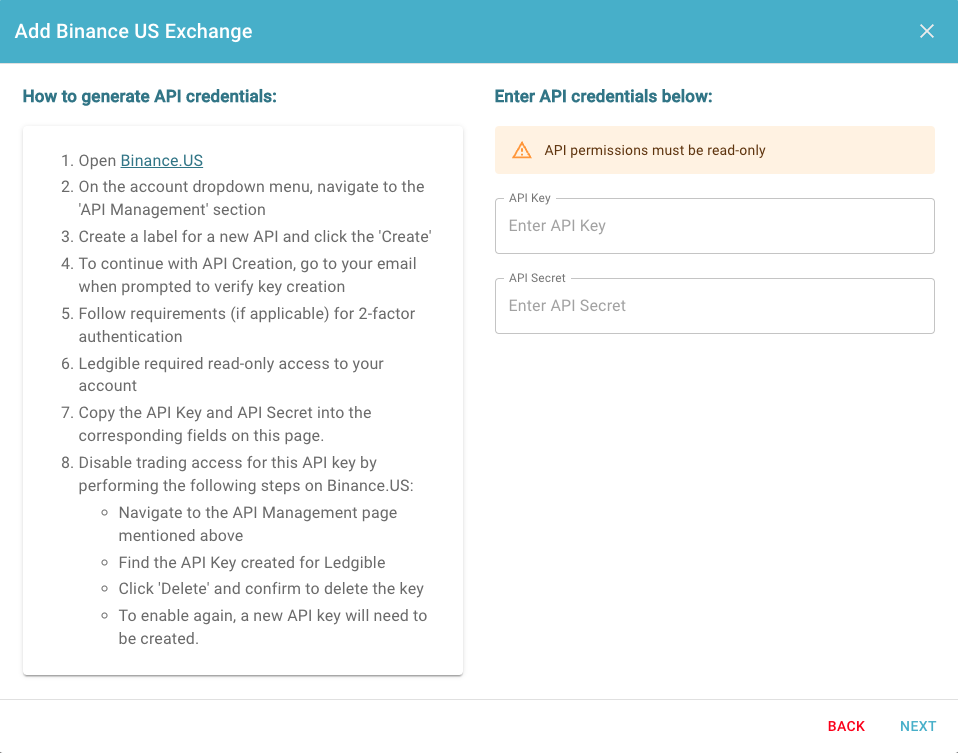The image size is (958, 753).
Task: Close the Add Binance US Exchange dialog
Action: (x=926, y=31)
